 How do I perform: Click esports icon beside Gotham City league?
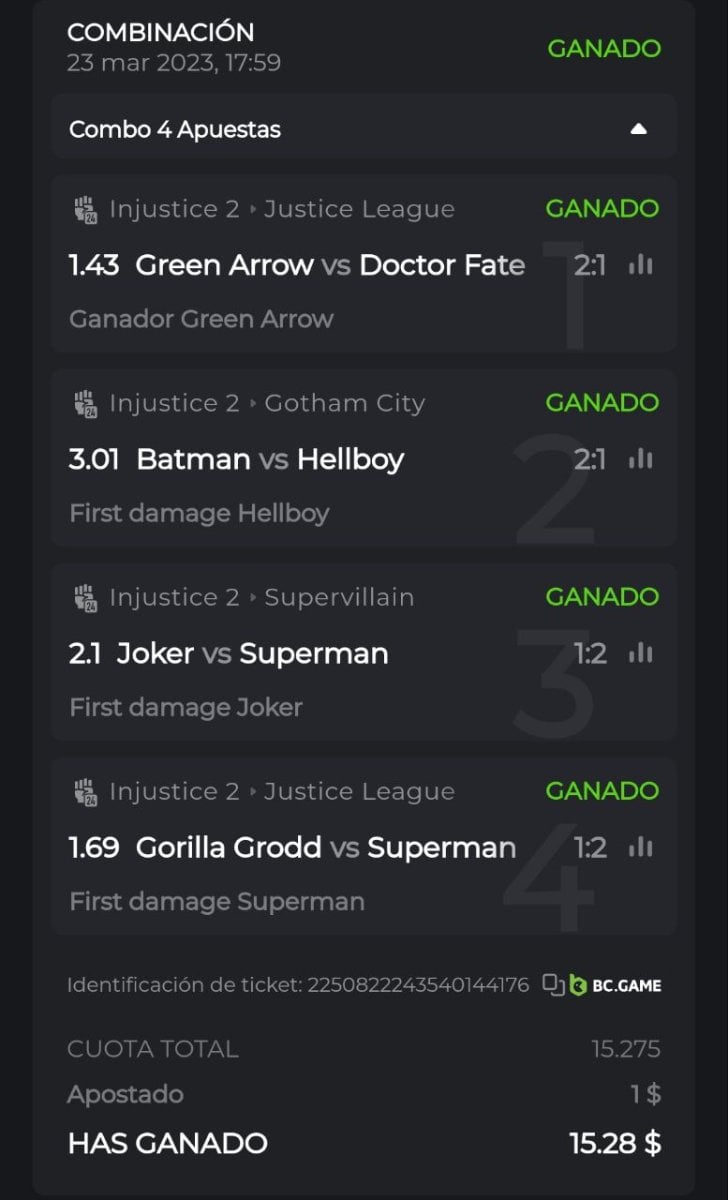[84, 404]
